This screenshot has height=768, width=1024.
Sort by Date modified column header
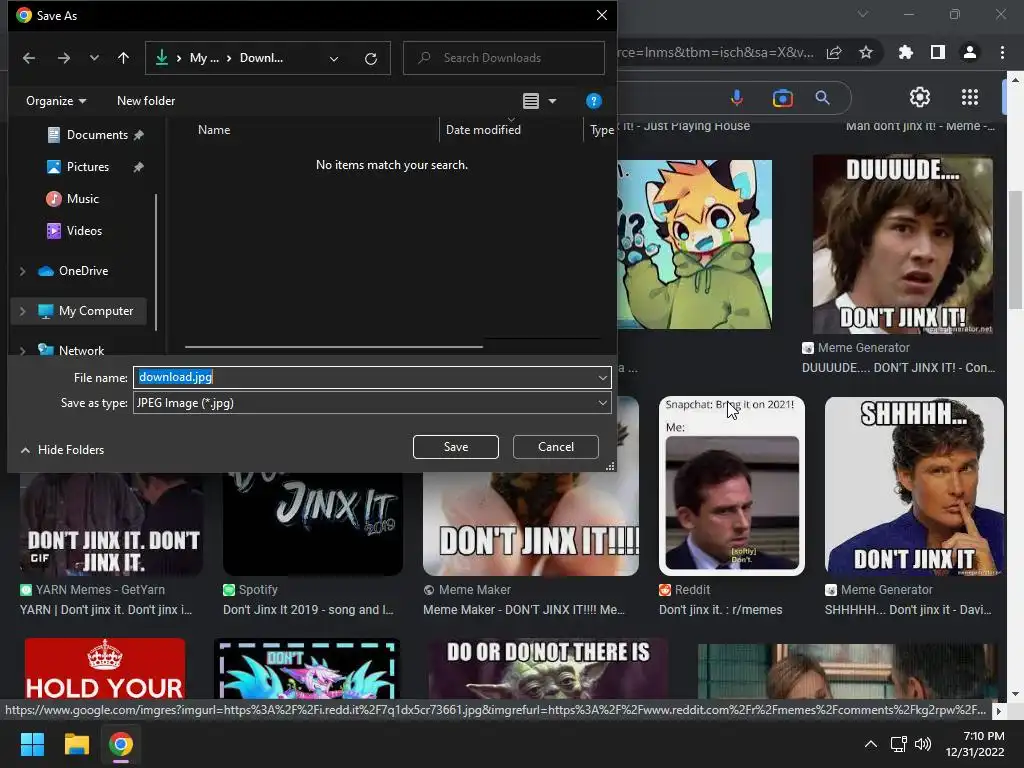(x=483, y=130)
